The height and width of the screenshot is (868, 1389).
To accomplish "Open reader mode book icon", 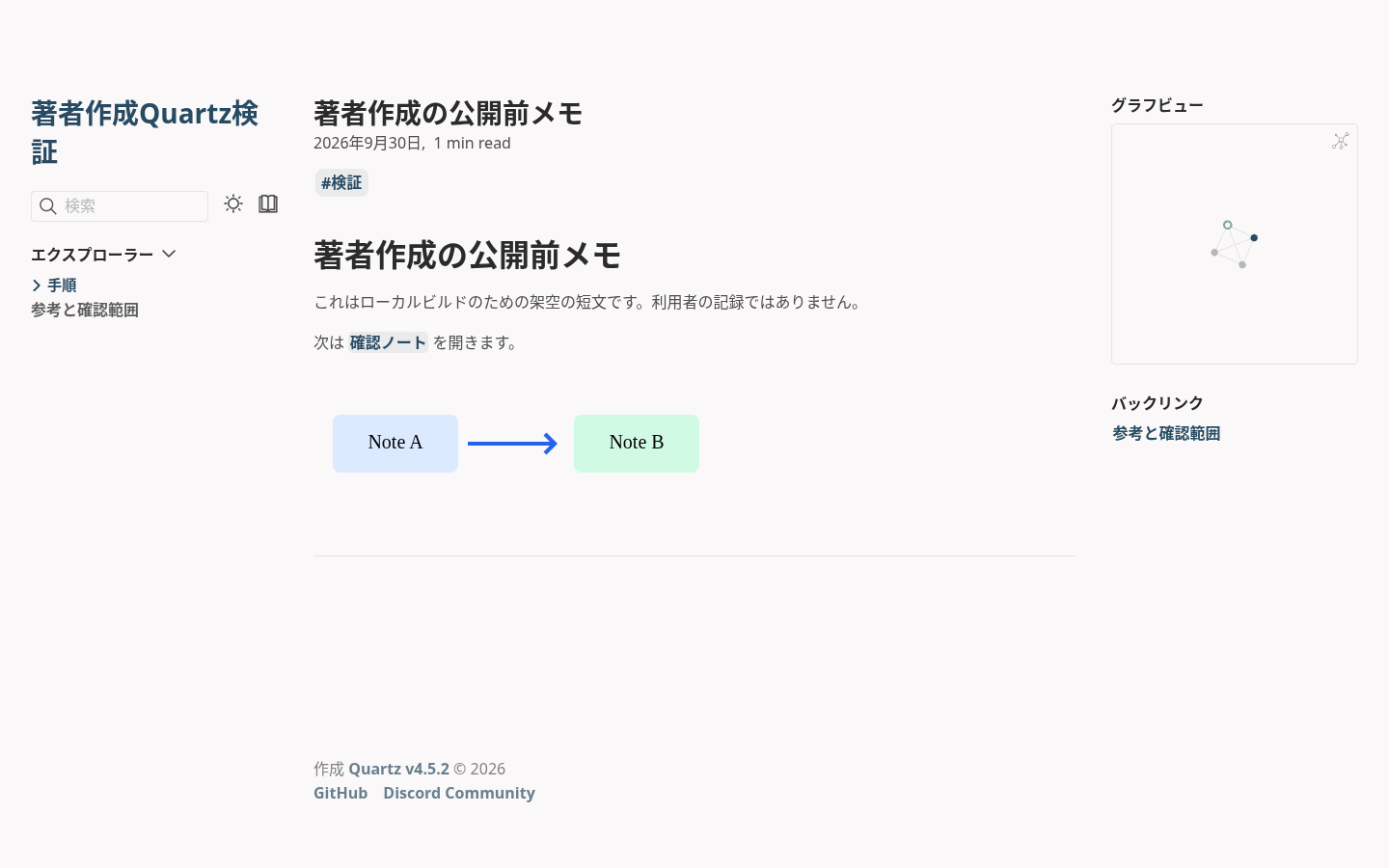I will tap(268, 203).
